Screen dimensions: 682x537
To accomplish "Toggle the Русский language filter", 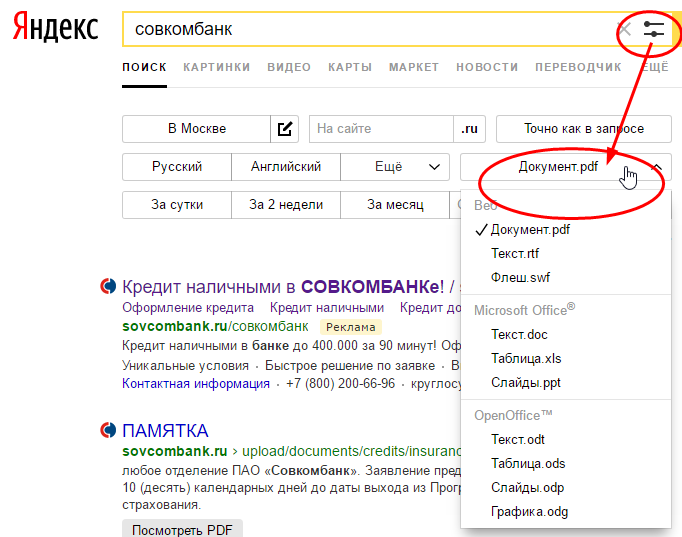I will (x=177, y=167).
